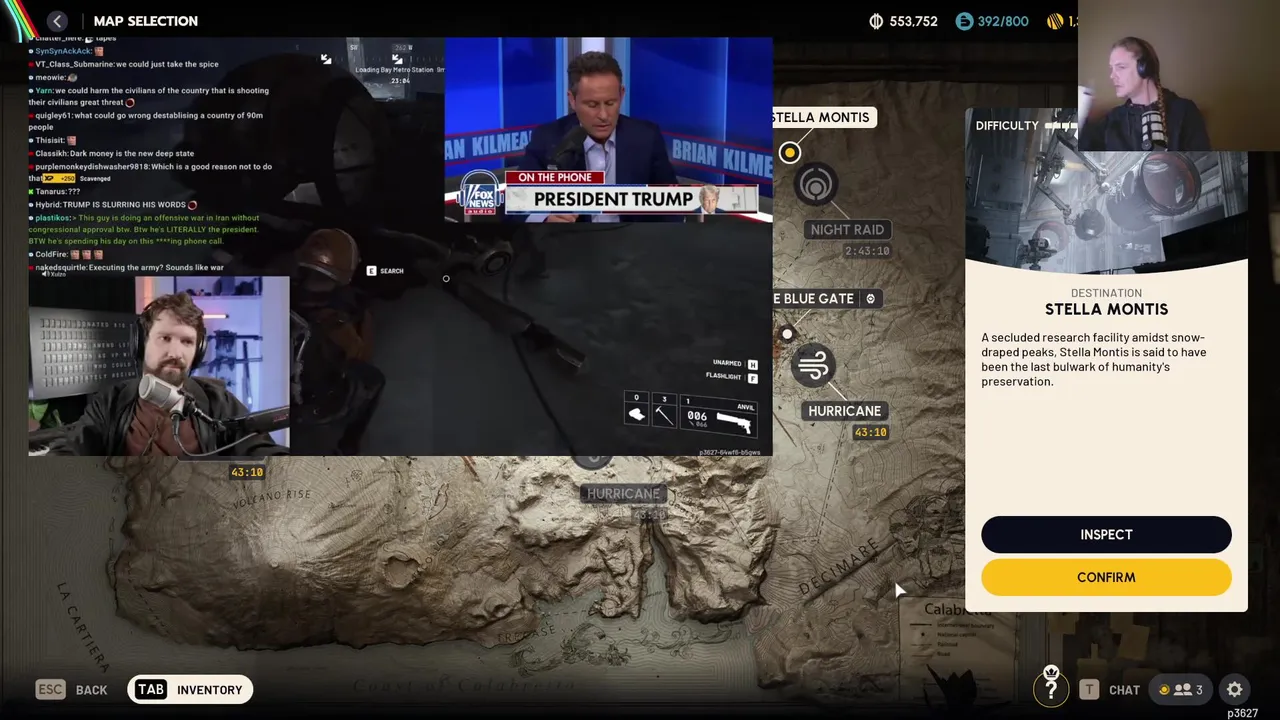The height and width of the screenshot is (720, 1280).
Task: Click the INSPECT button
Action: point(1106,535)
